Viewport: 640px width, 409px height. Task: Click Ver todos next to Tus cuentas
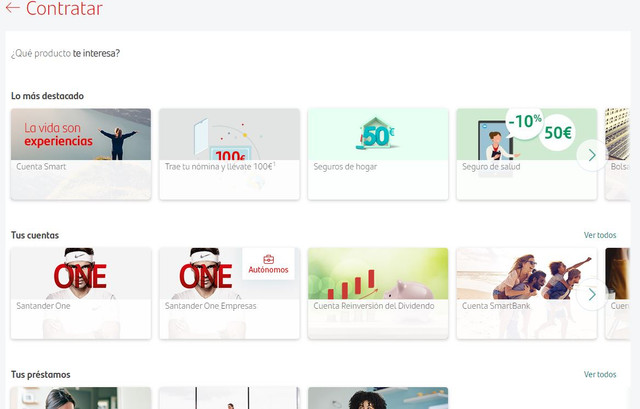(600, 235)
